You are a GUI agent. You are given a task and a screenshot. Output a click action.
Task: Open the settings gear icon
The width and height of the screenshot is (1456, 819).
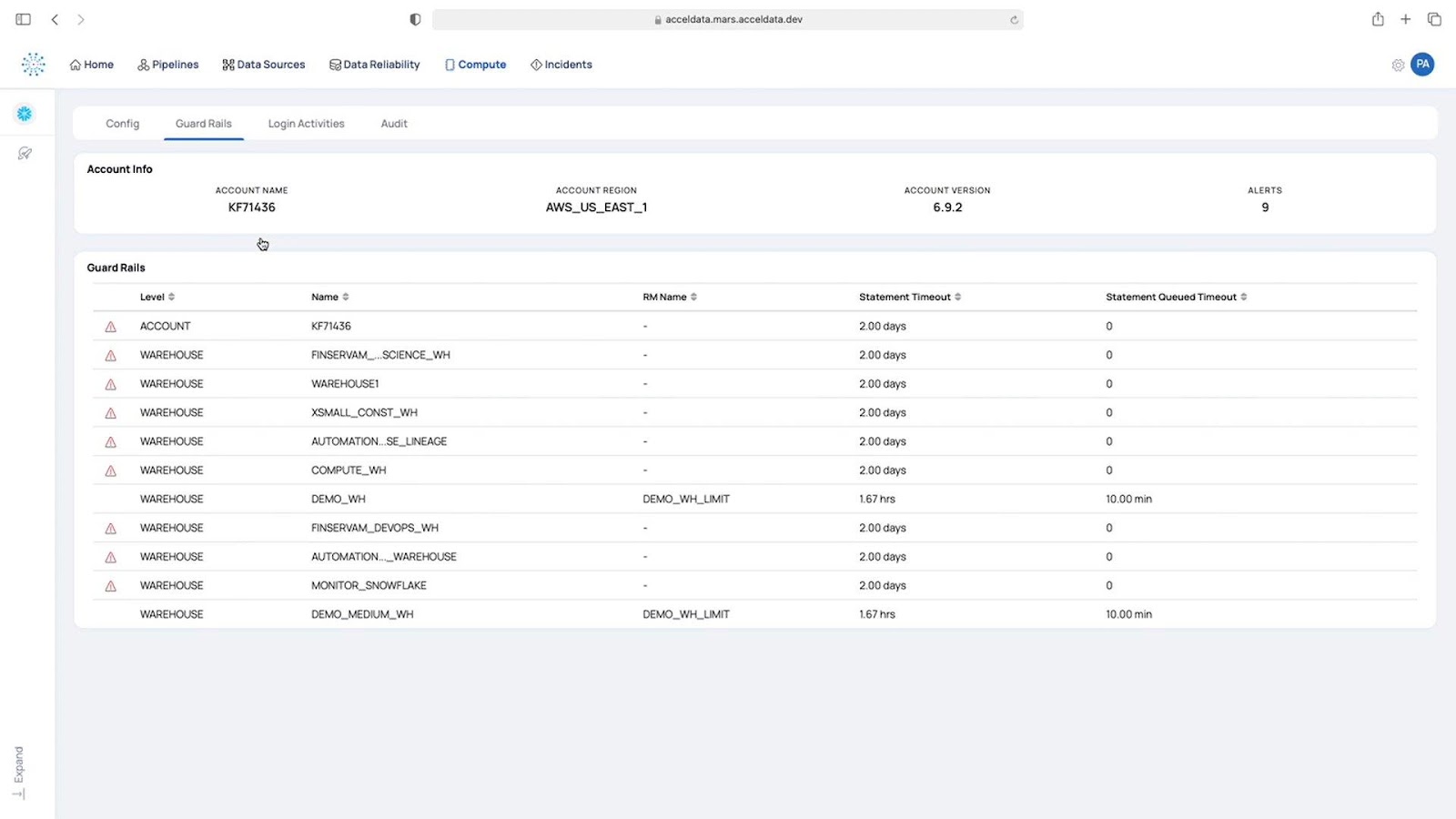(1398, 65)
